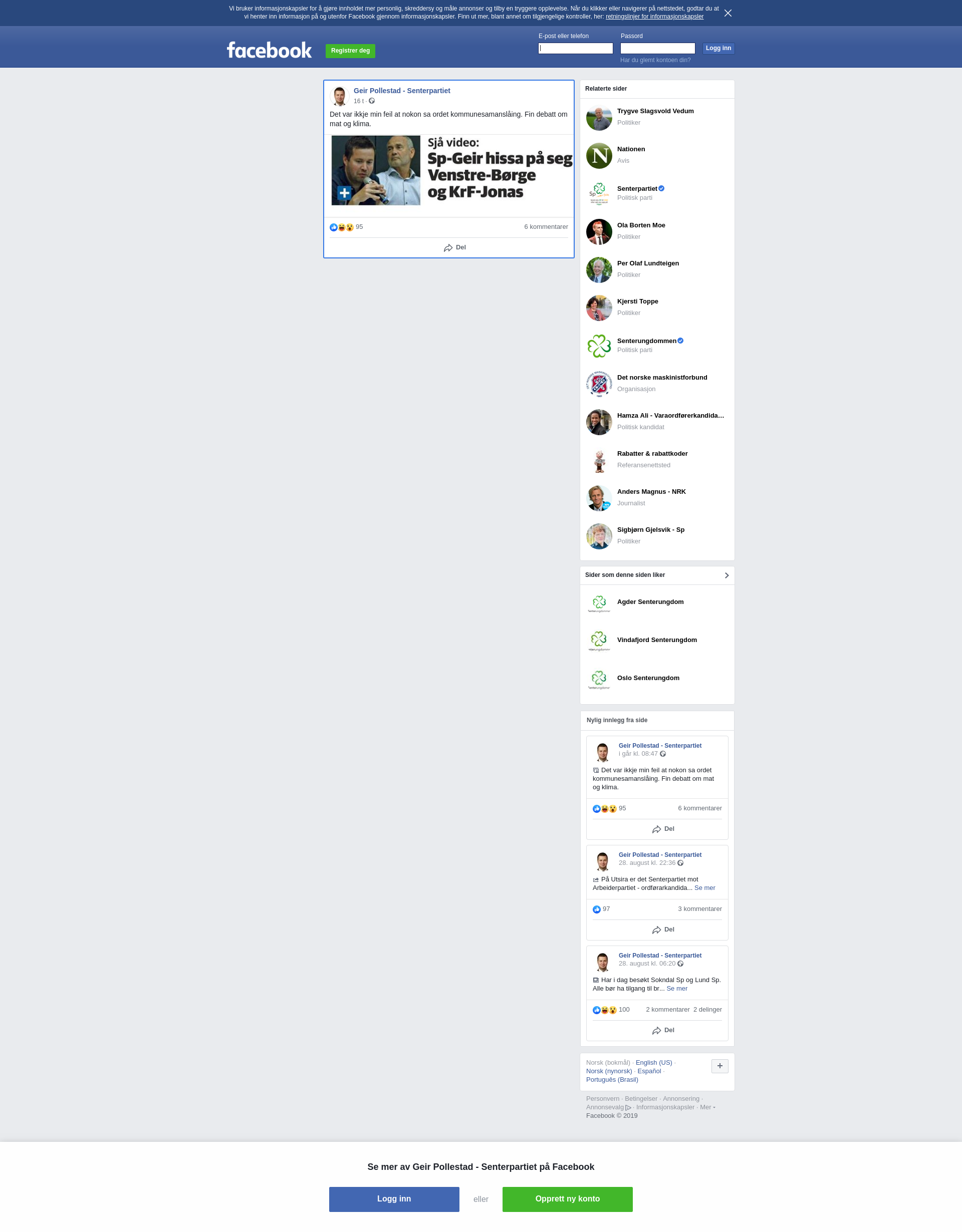Click the plus icon on video thumbnail
The height and width of the screenshot is (1232, 962).
(x=344, y=193)
